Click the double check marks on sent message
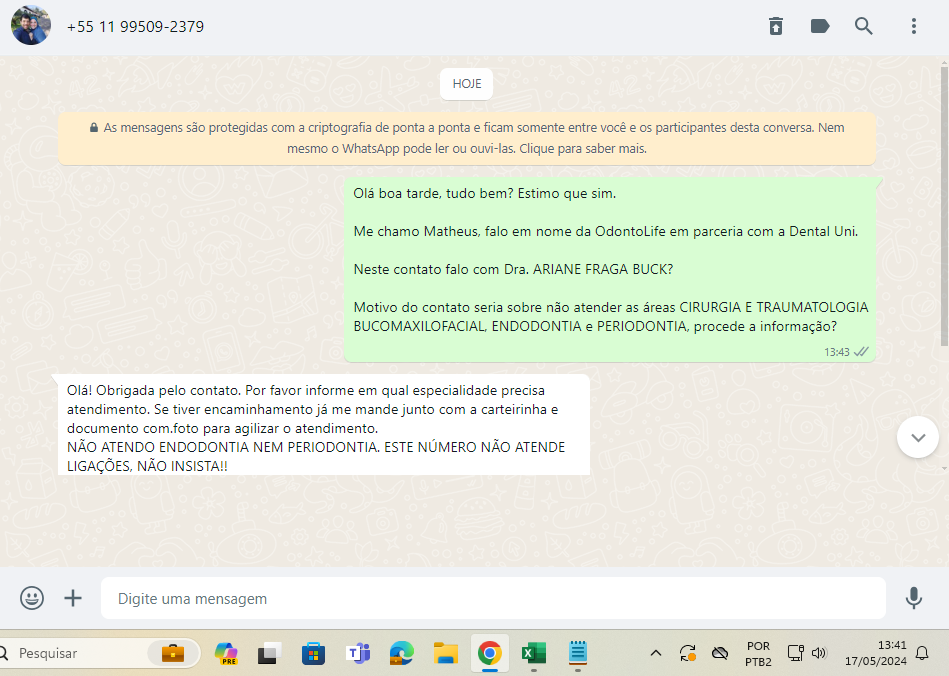Viewport: 949px width, 676px height. (861, 352)
